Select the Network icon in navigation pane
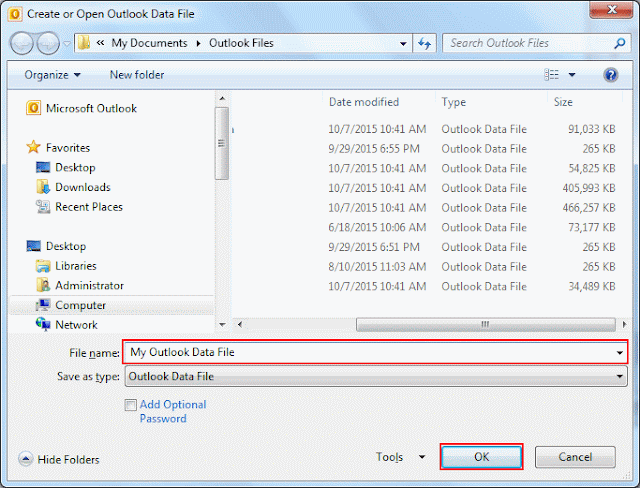This screenshot has height=488, width=640. [x=43, y=324]
